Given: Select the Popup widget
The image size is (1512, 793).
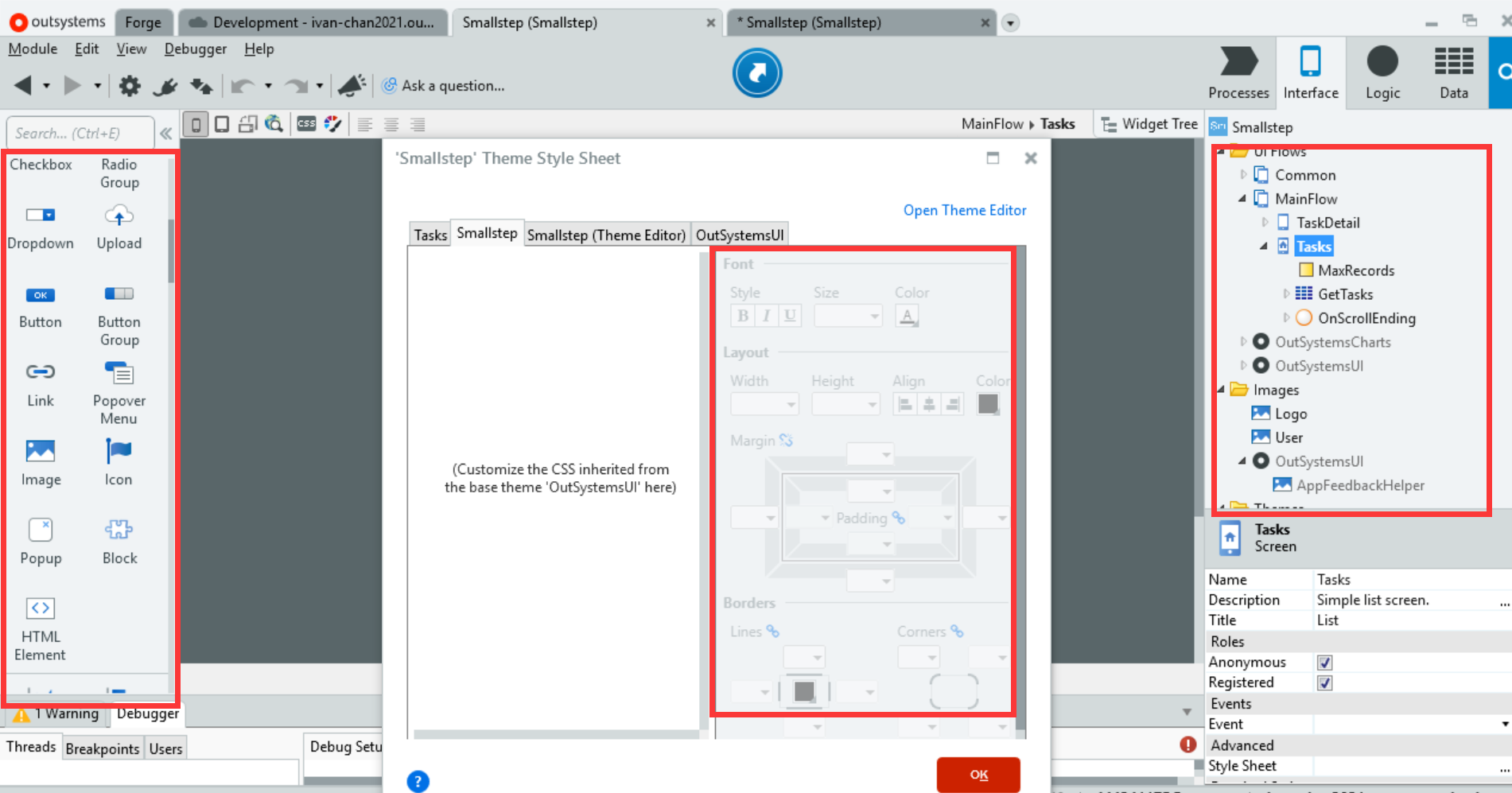Looking at the screenshot, I should (41, 542).
